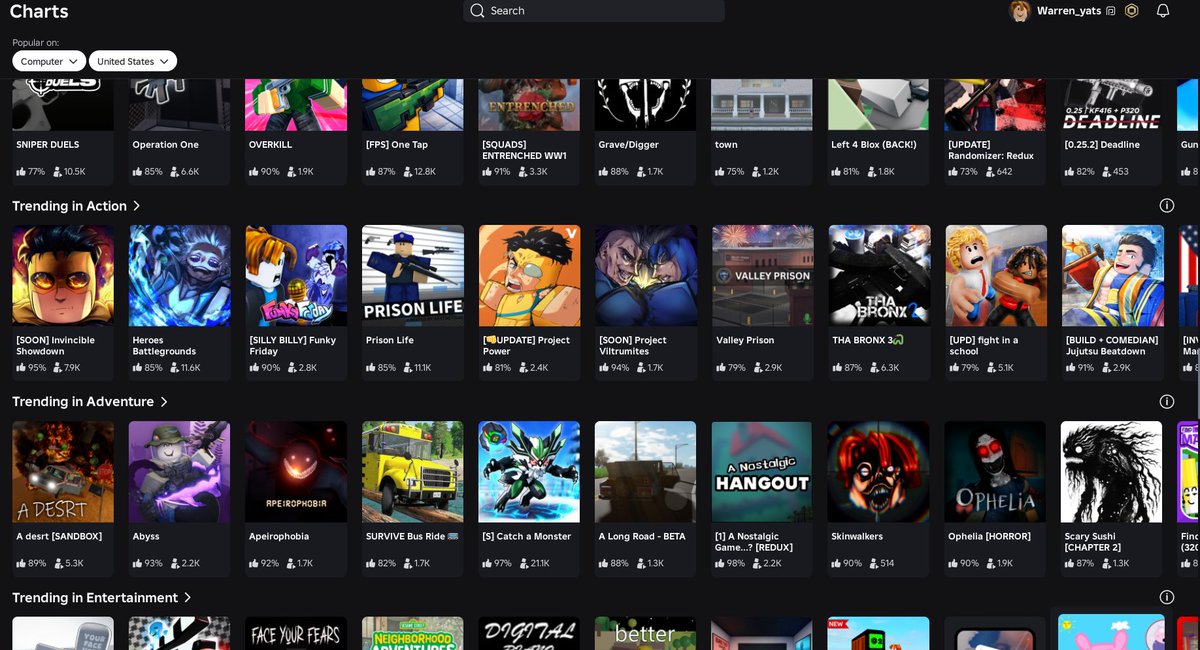Open the Robux icon in header
The width and height of the screenshot is (1200, 650).
(x=1131, y=11)
